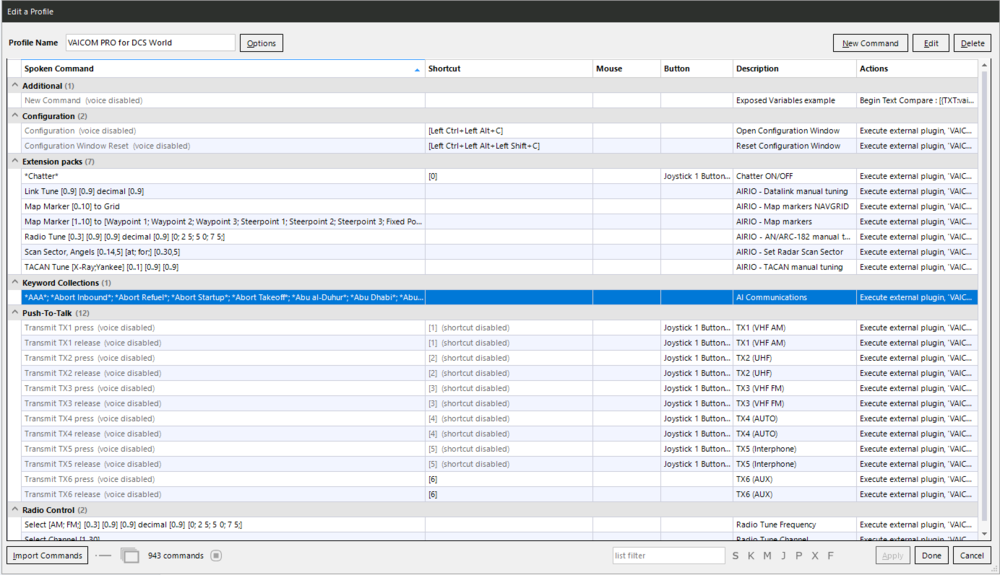Click the scrollbar down arrow
The image size is (1000, 575).
click(985, 534)
